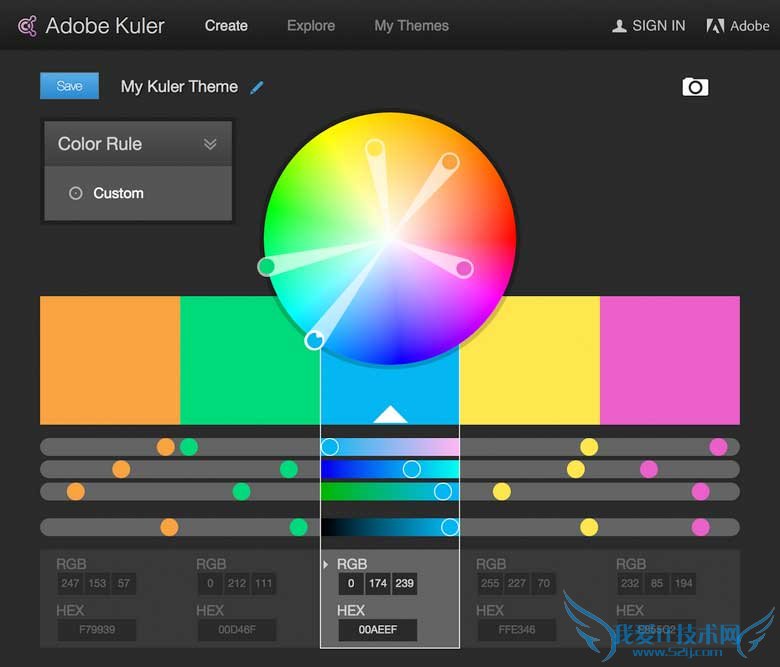The height and width of the screenshot is (667, 780).
Task: Click RGB field showing 255
Action: click(x=490, y=583)
